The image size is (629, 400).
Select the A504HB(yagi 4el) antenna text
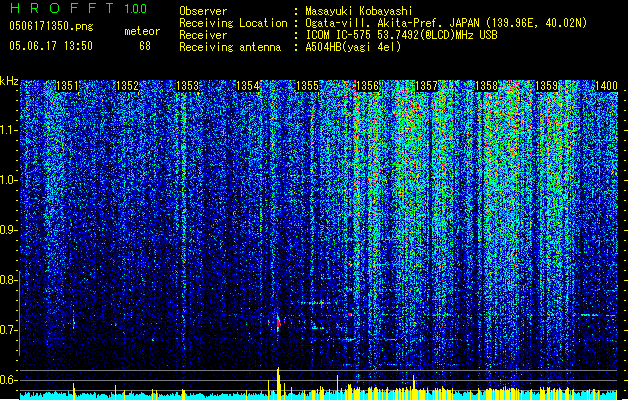pos(353,47)
